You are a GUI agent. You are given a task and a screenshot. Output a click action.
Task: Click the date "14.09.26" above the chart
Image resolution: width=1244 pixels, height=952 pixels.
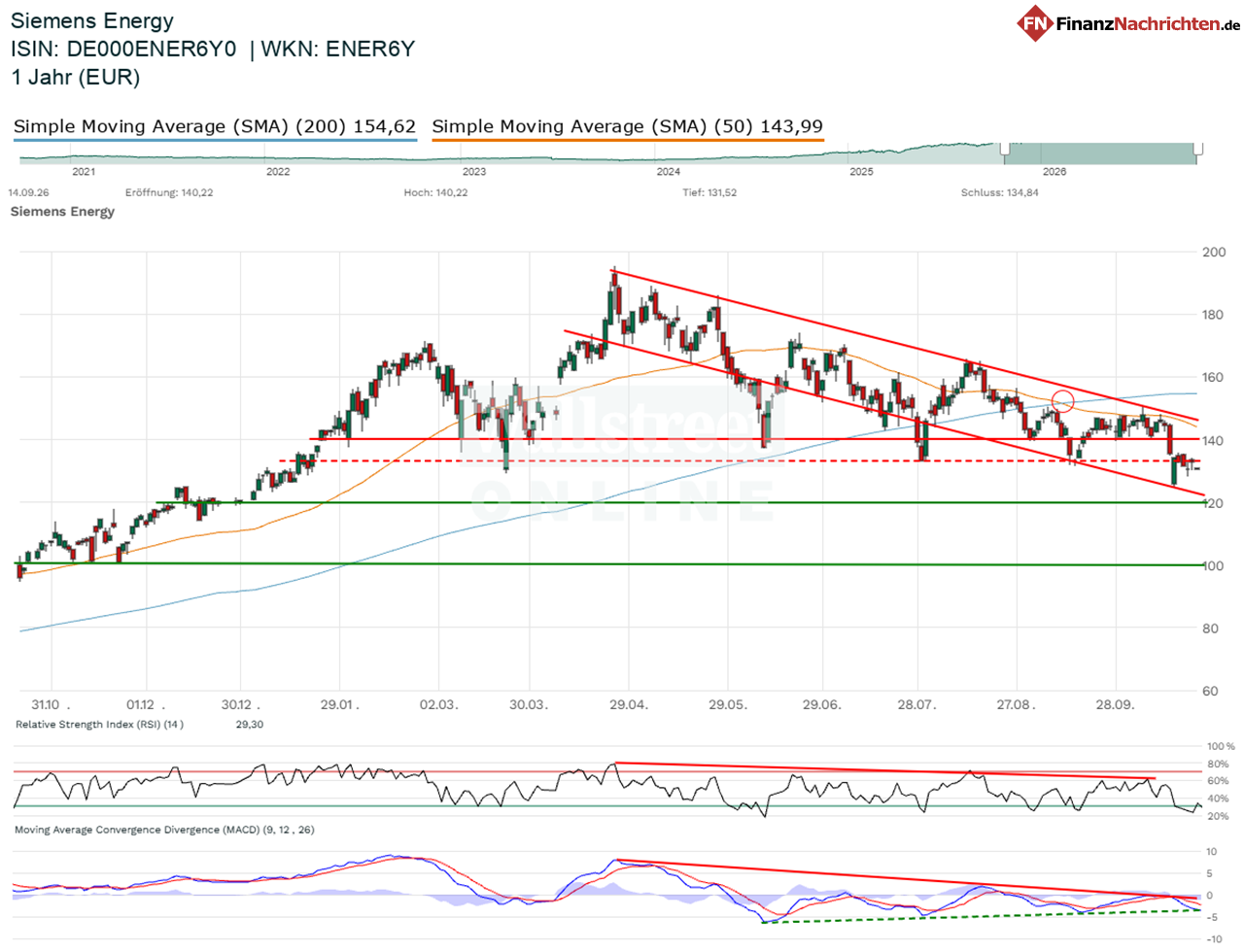(28, 192)
